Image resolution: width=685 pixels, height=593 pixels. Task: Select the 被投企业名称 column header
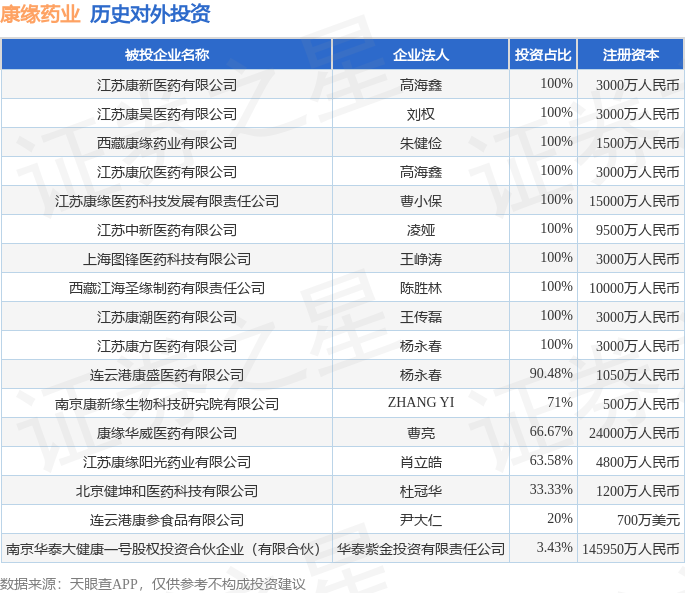167,55
